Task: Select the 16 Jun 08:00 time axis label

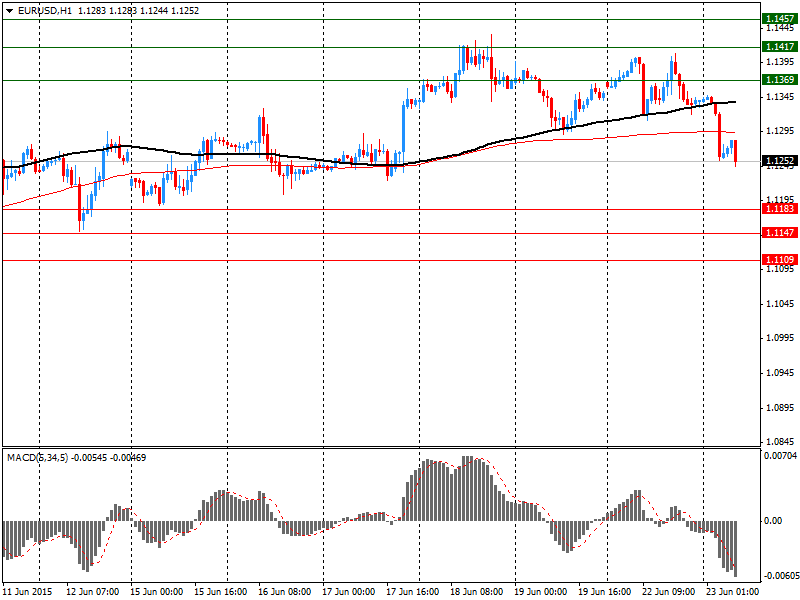Action: (284, 592)
